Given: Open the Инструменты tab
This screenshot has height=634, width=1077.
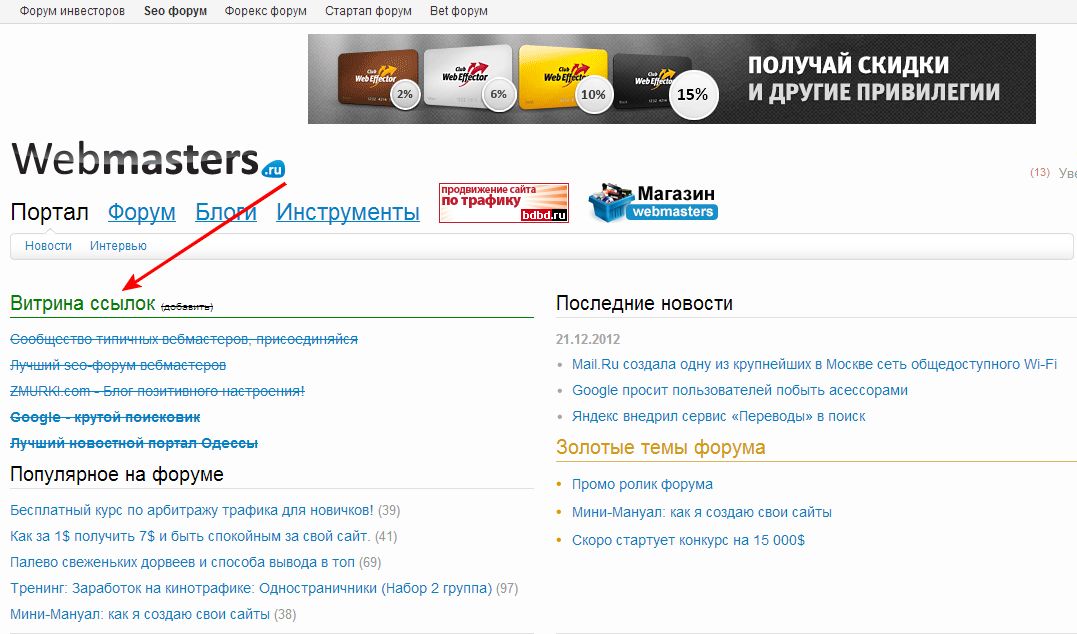Looking at the screenshot, I should click(347, 212).
